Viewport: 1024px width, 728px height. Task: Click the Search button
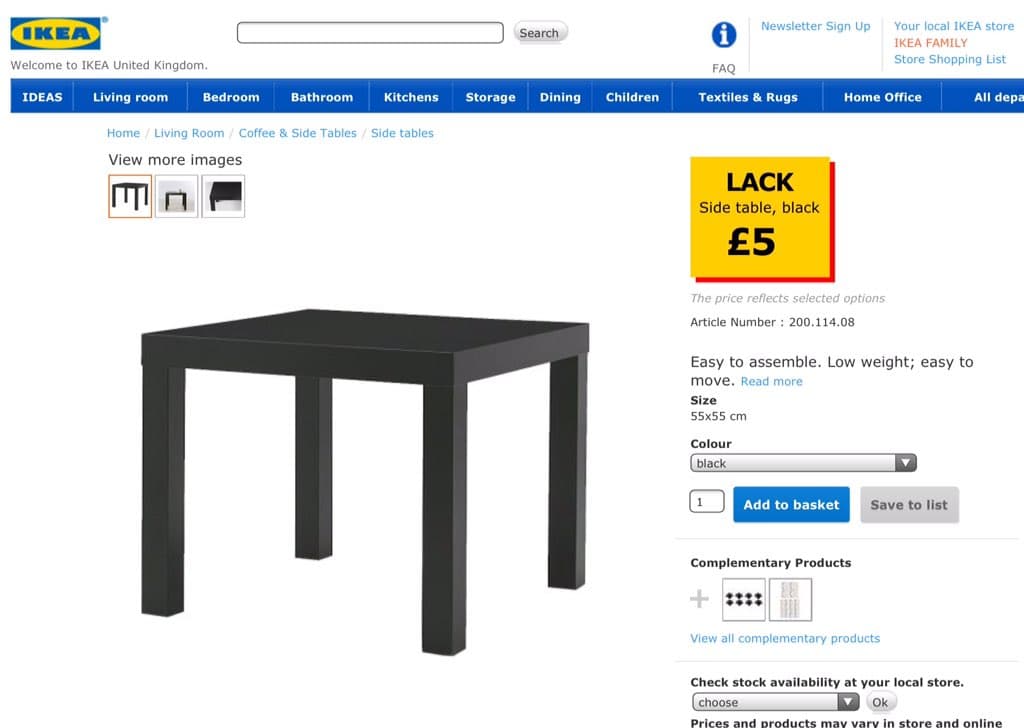pos(539,33)
